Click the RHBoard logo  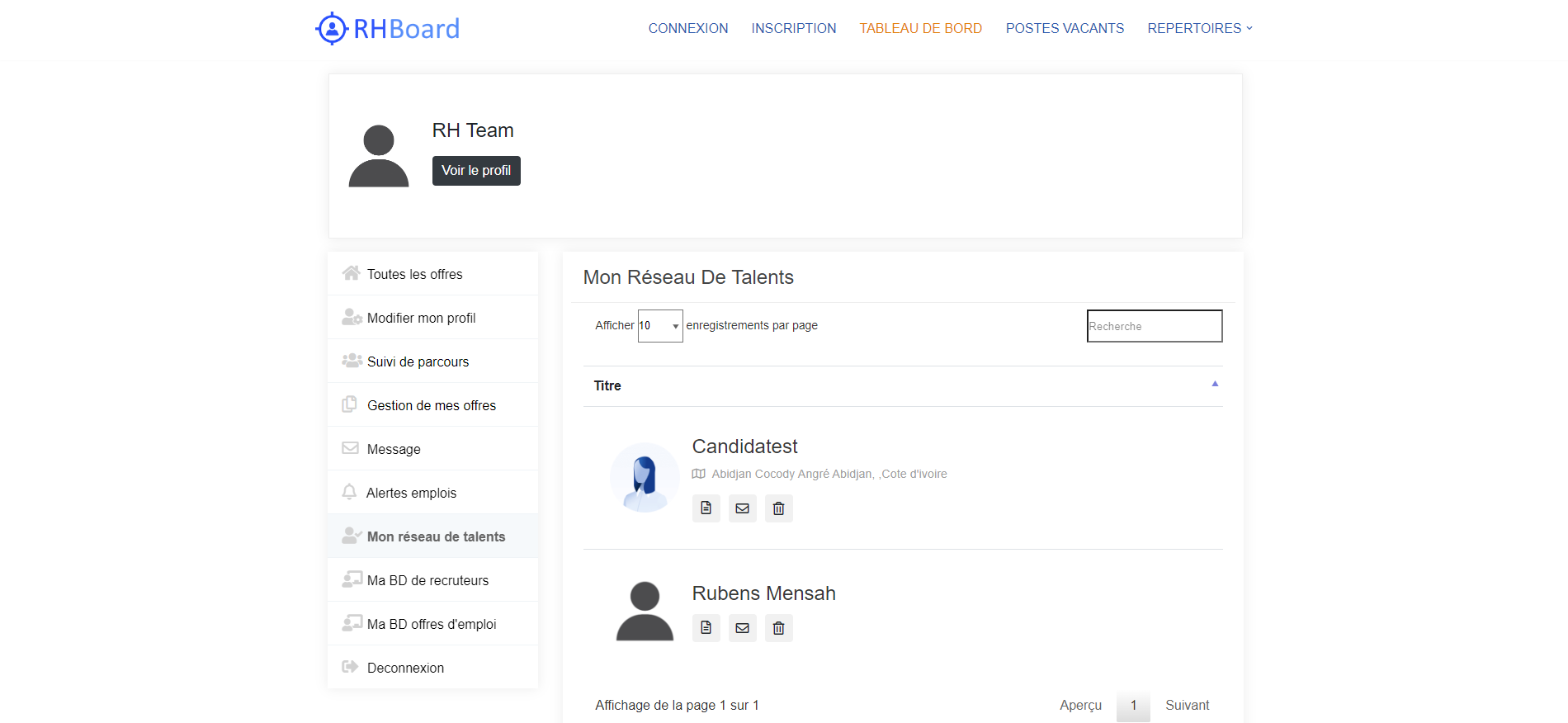coord(388,29)
